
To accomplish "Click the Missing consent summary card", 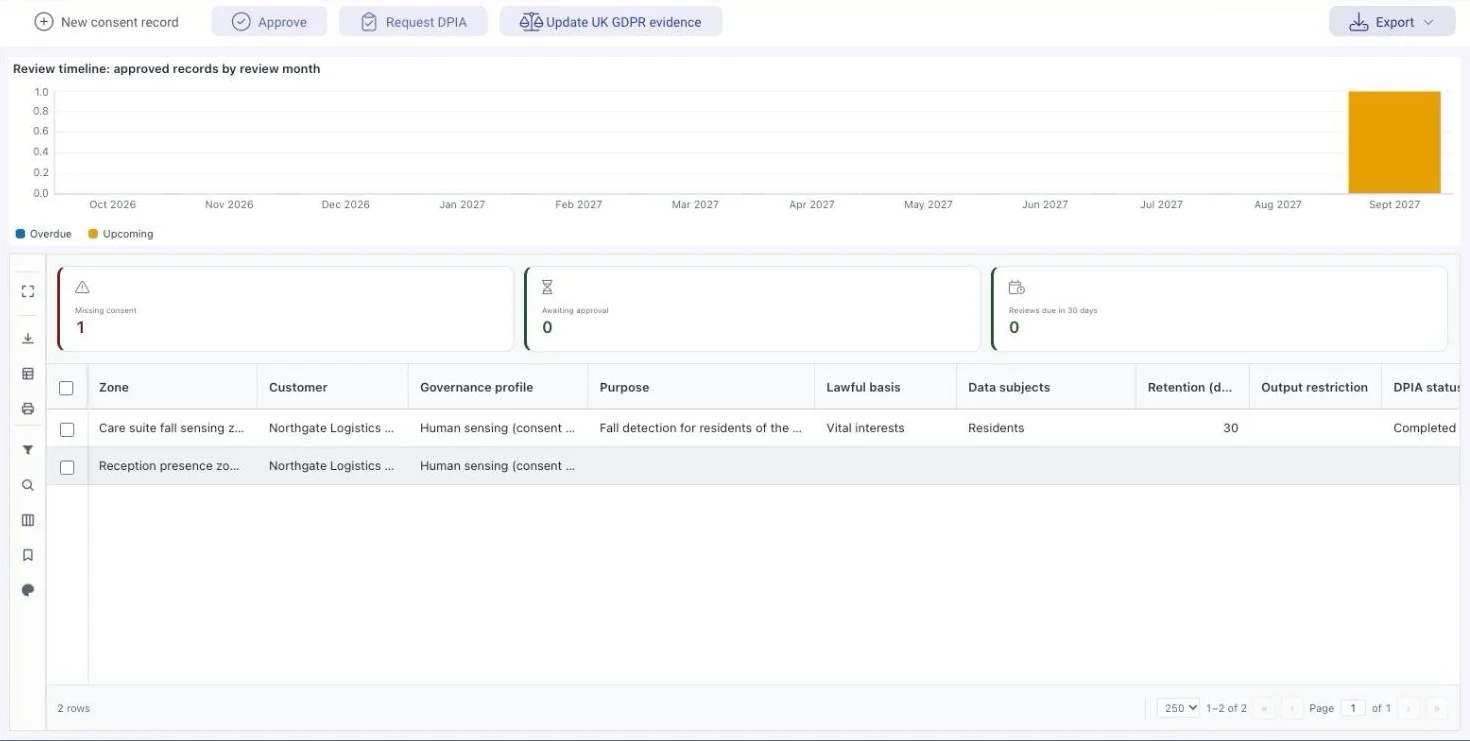I will point(286,309).
